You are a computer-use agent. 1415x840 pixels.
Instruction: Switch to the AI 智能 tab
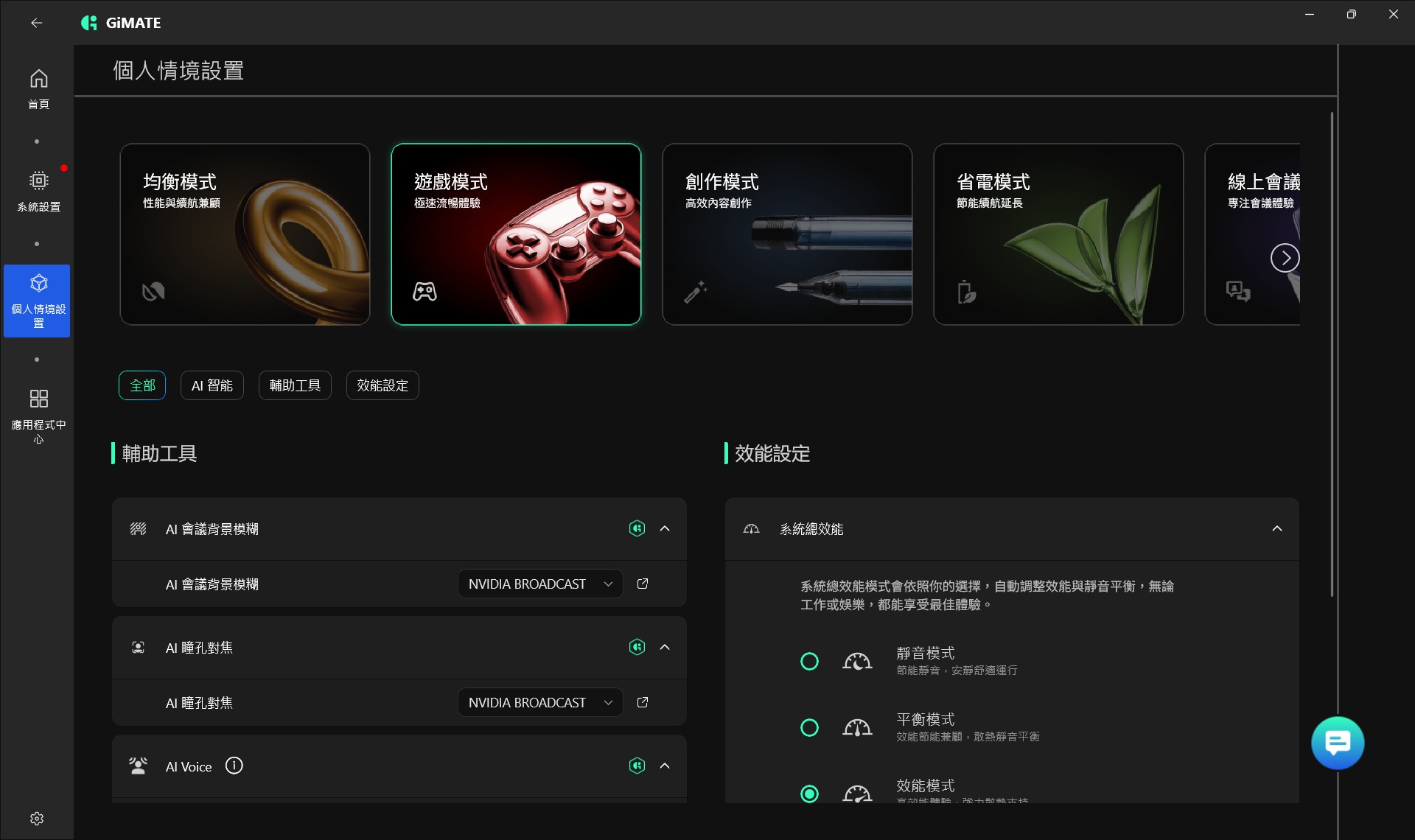[x=212, y=385]
